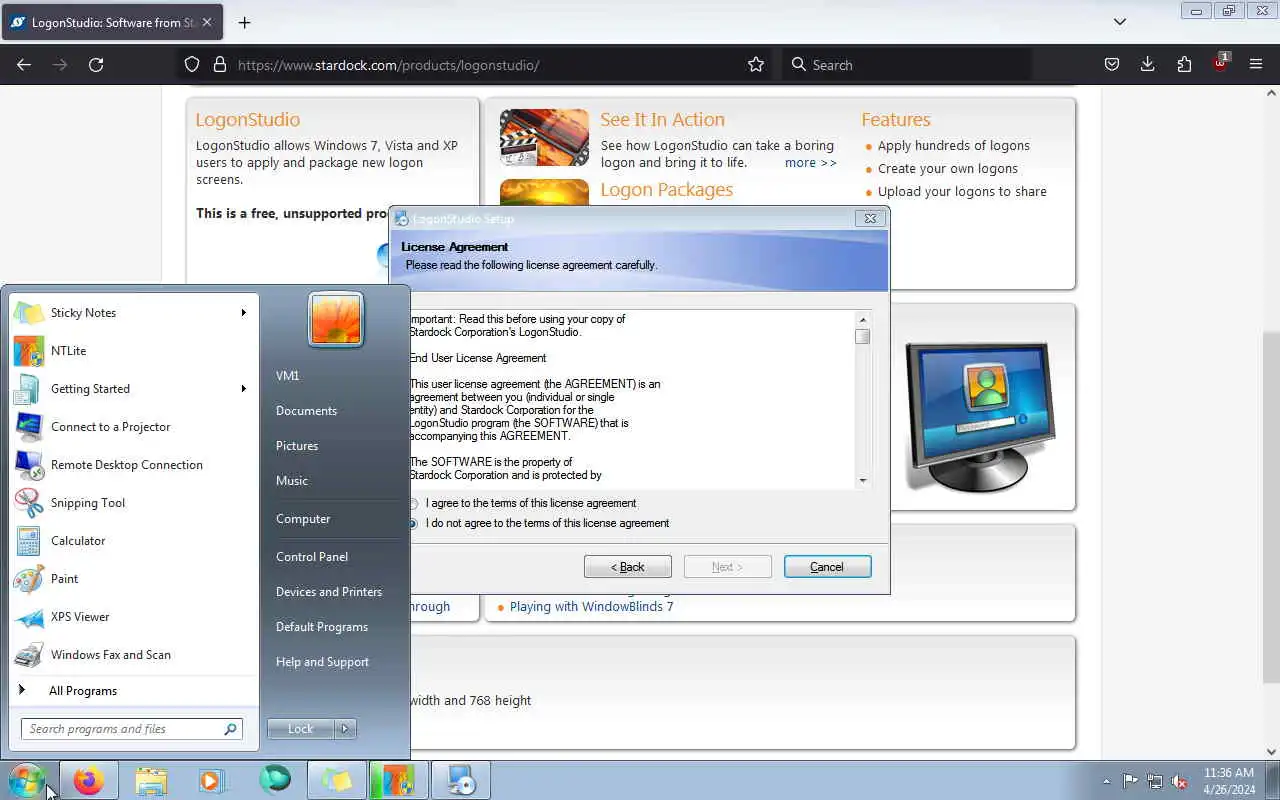Open shutdown options arrow next to Lock
This screenshot has height=800, width=1280.
coord(345,729)
